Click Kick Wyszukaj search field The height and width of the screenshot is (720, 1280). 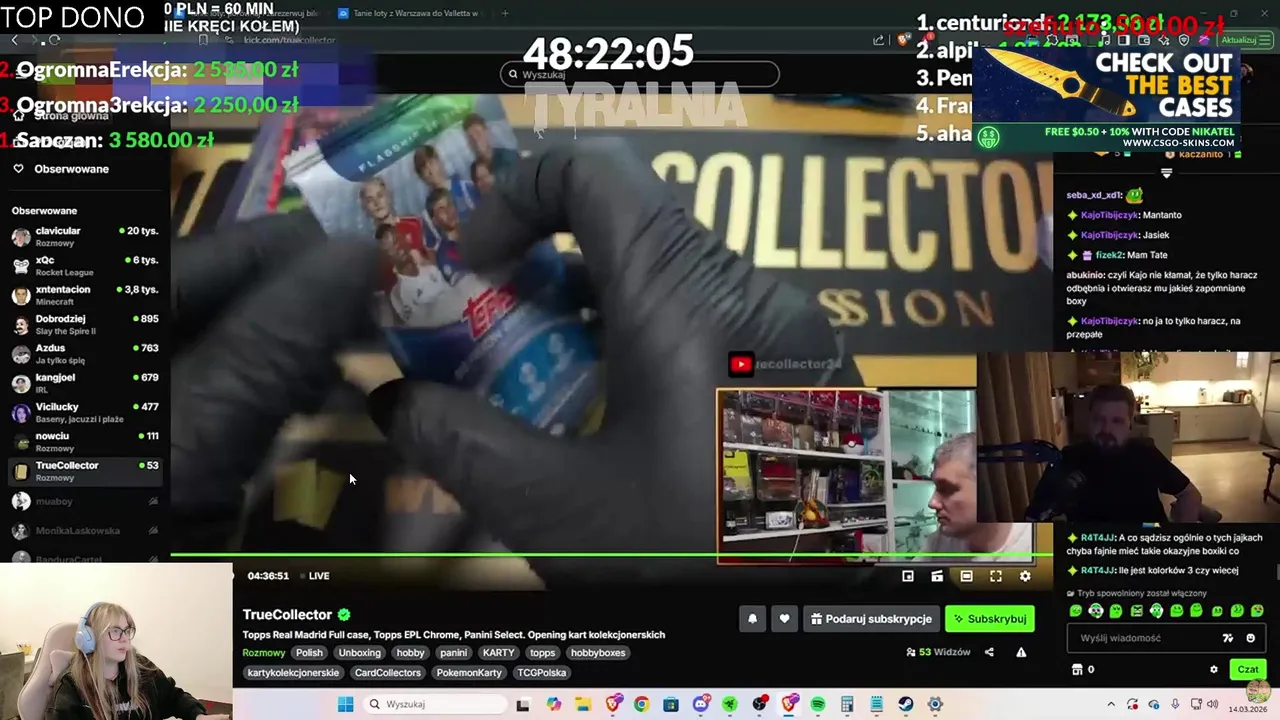click(640, 74)
